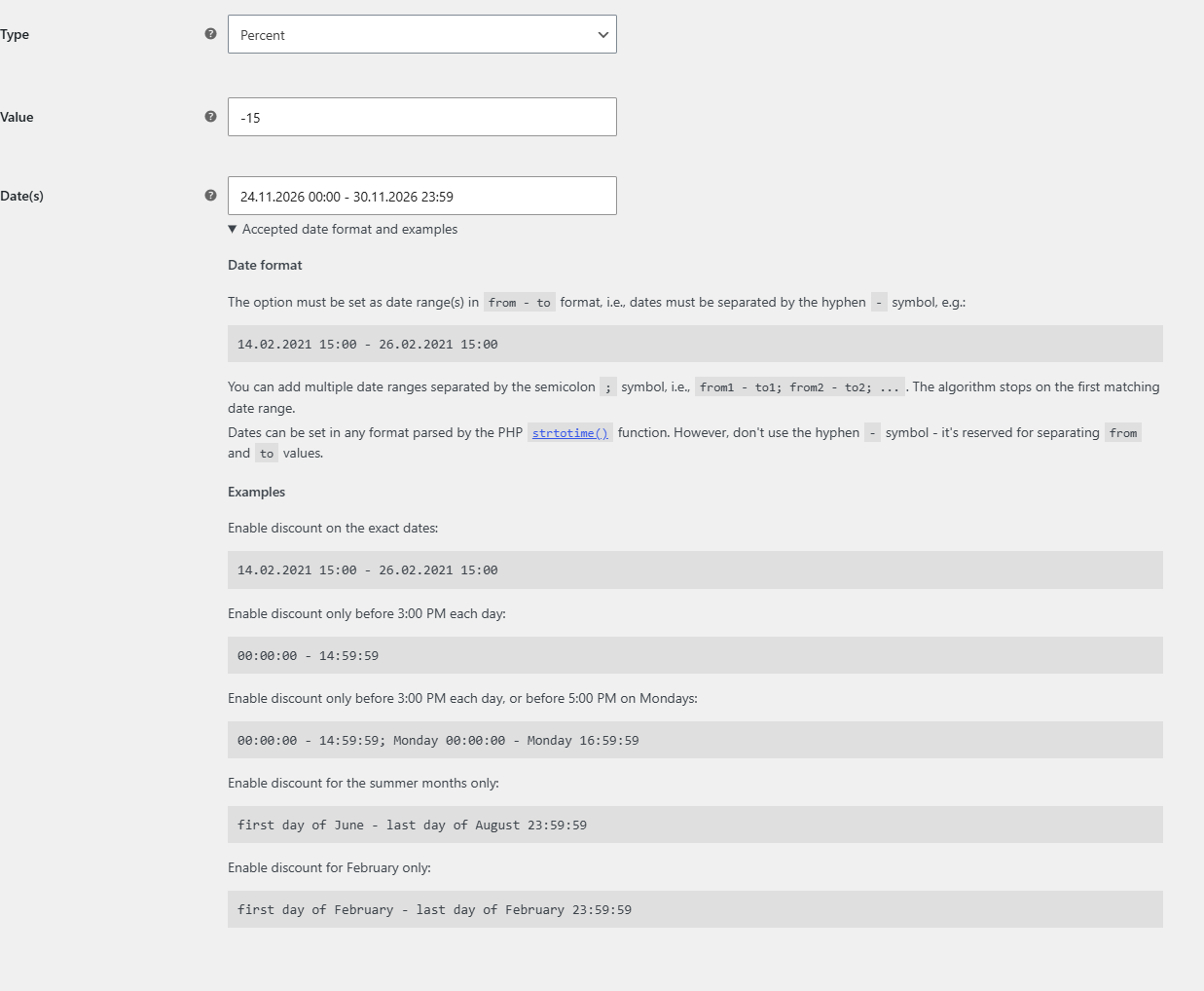Click the help icon beside Value

[x=210, y=117]
